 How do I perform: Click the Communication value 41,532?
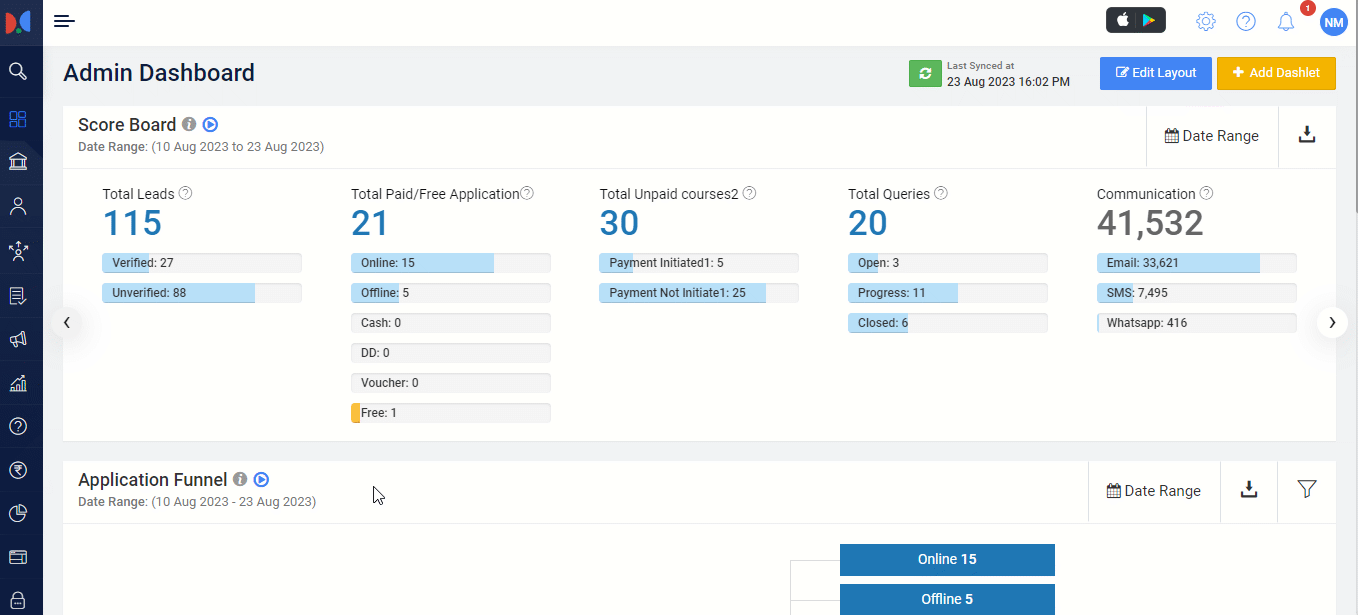[x=1150, y=223]
